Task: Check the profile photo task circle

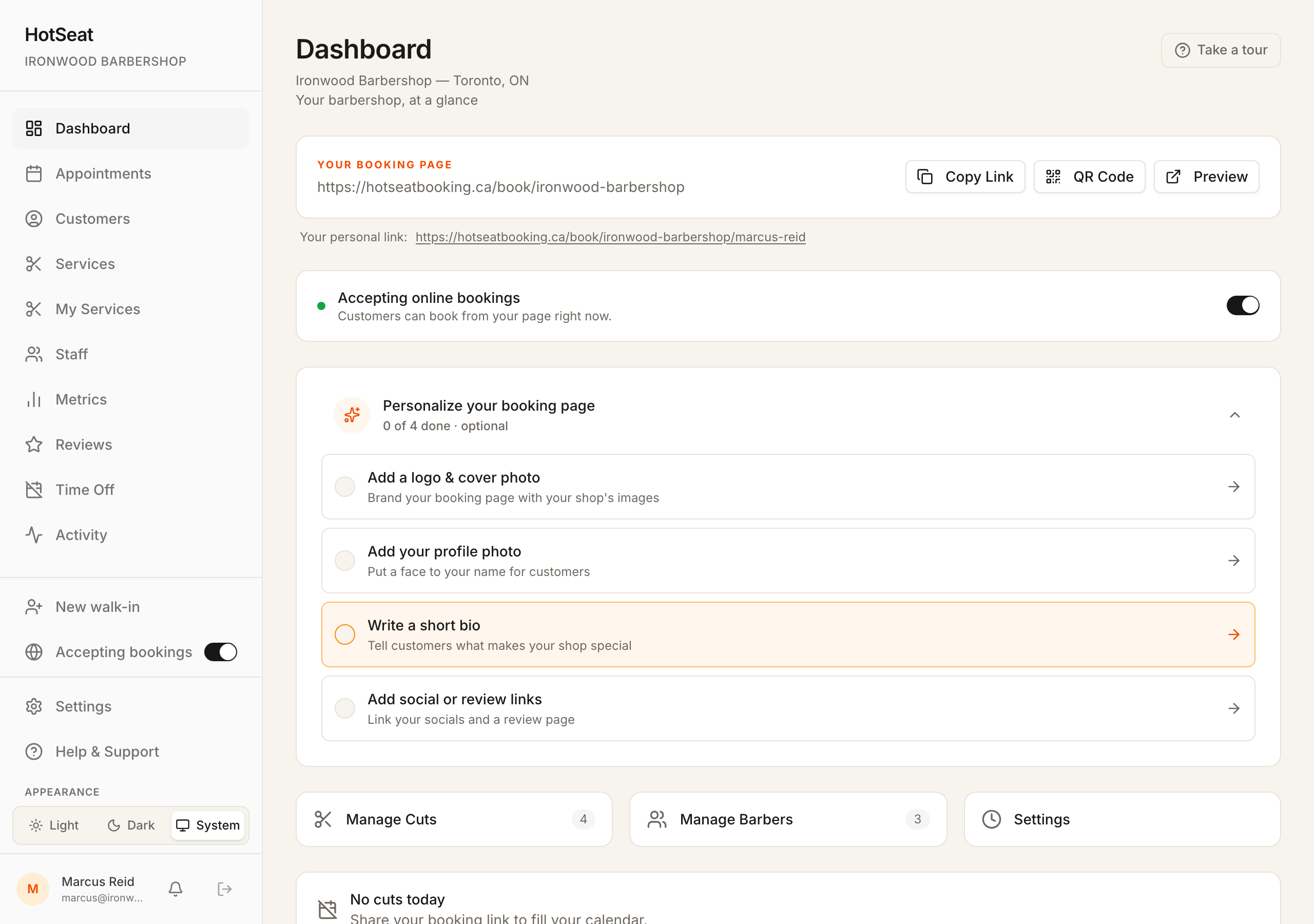Action: (344, 561)
